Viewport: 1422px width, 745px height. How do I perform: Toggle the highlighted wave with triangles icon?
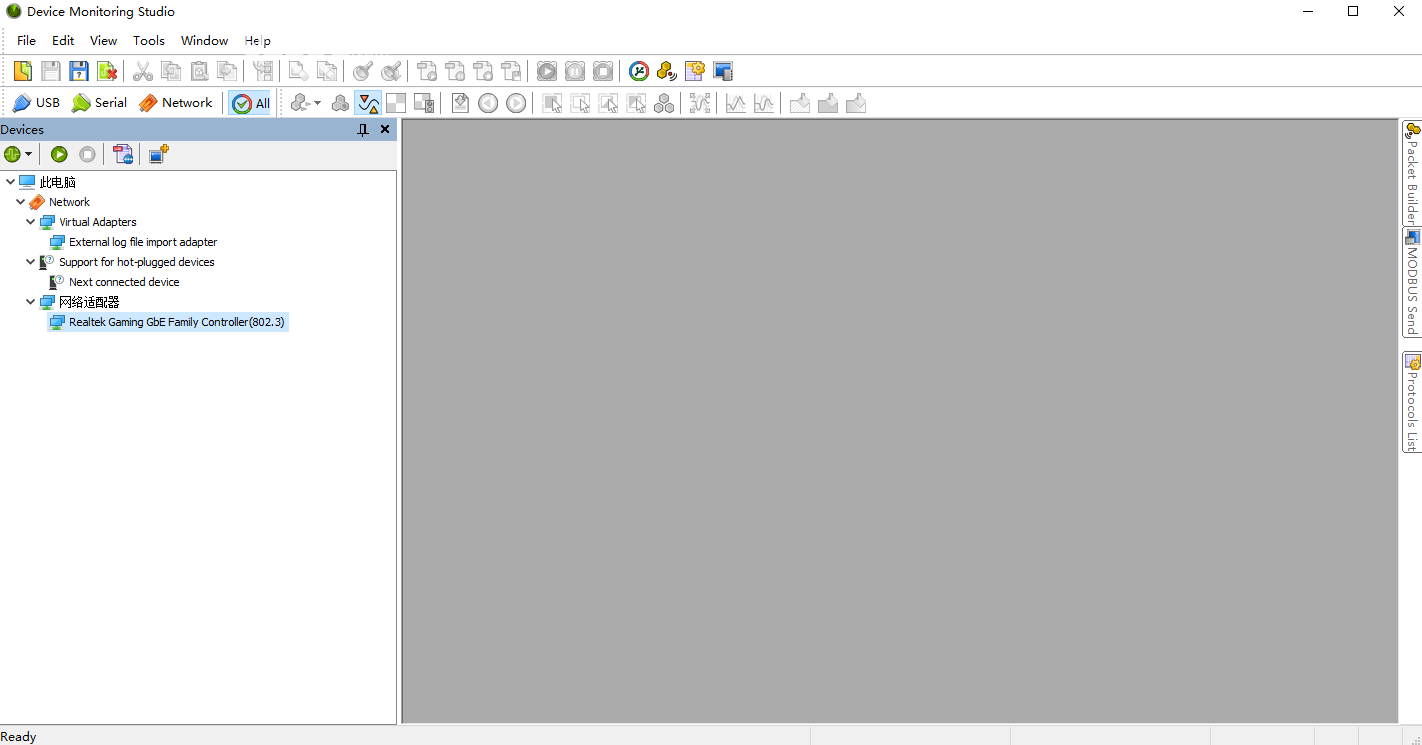click(x=368, y=103)
